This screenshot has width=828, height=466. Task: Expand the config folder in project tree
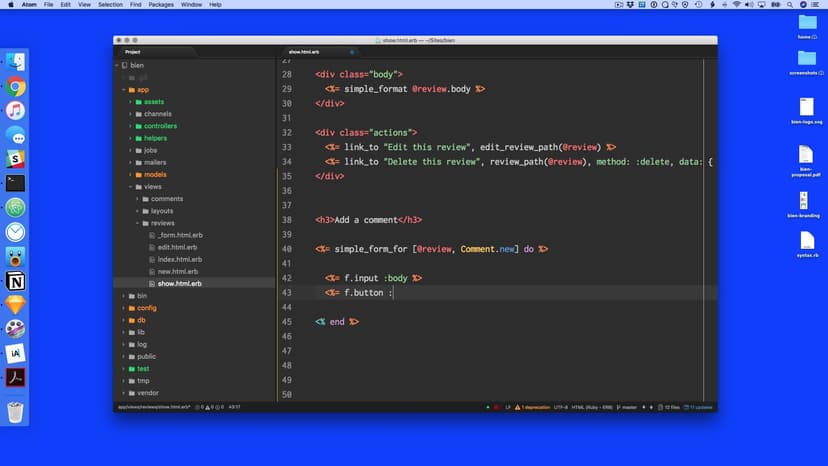(x=123, y=308)
